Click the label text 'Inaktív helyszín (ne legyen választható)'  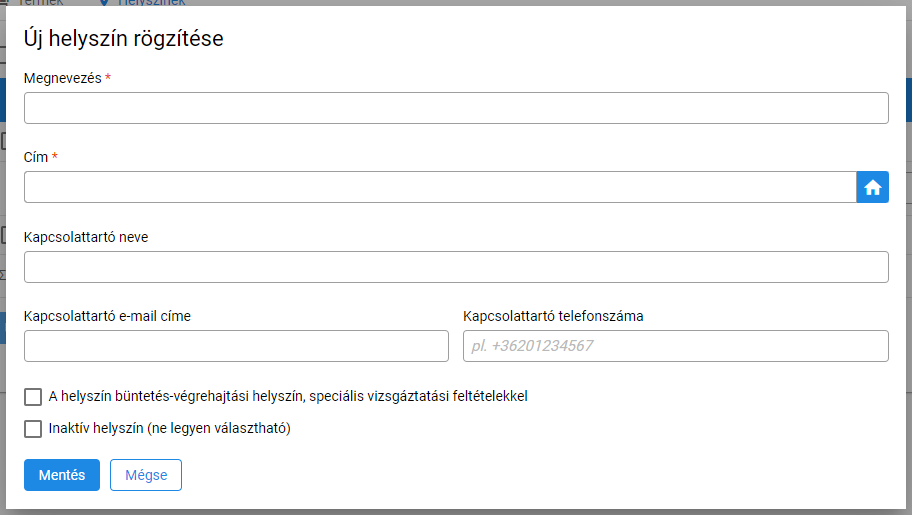tap(169, 428)
